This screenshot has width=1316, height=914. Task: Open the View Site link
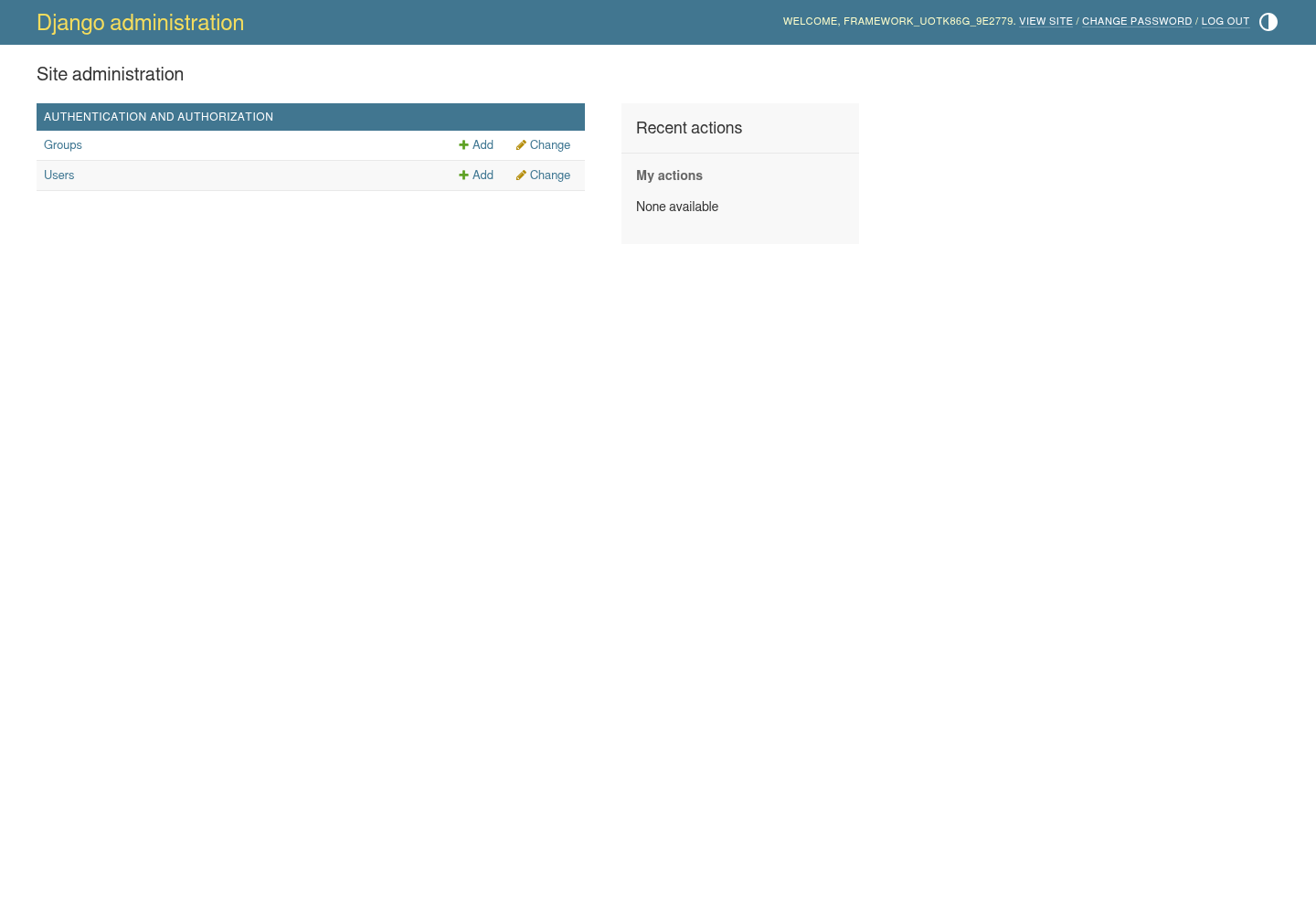(1046, 22)
